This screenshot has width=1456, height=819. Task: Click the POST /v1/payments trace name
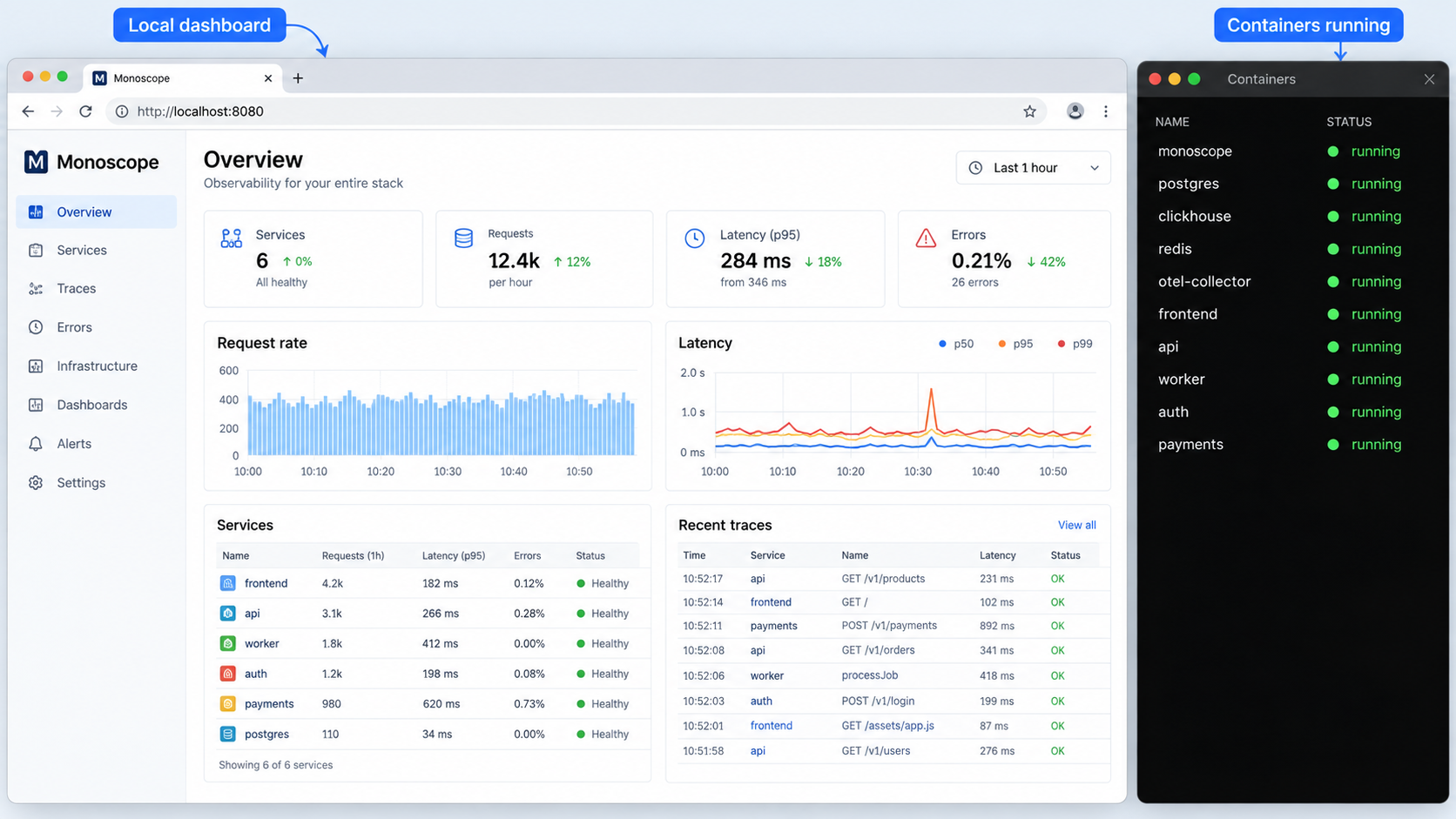tap(889, 626)
